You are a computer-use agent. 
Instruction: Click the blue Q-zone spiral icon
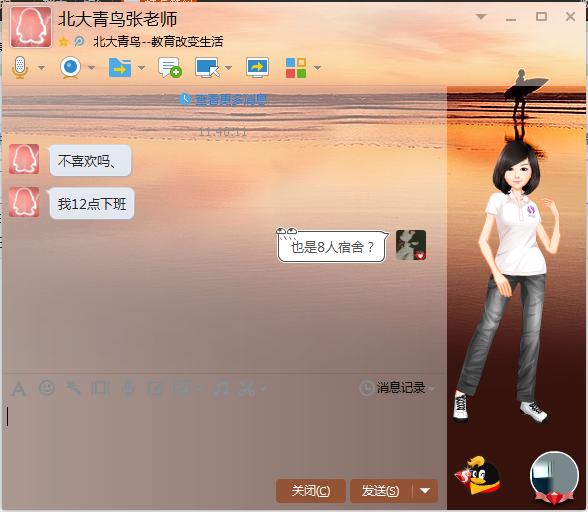point(79,41)
